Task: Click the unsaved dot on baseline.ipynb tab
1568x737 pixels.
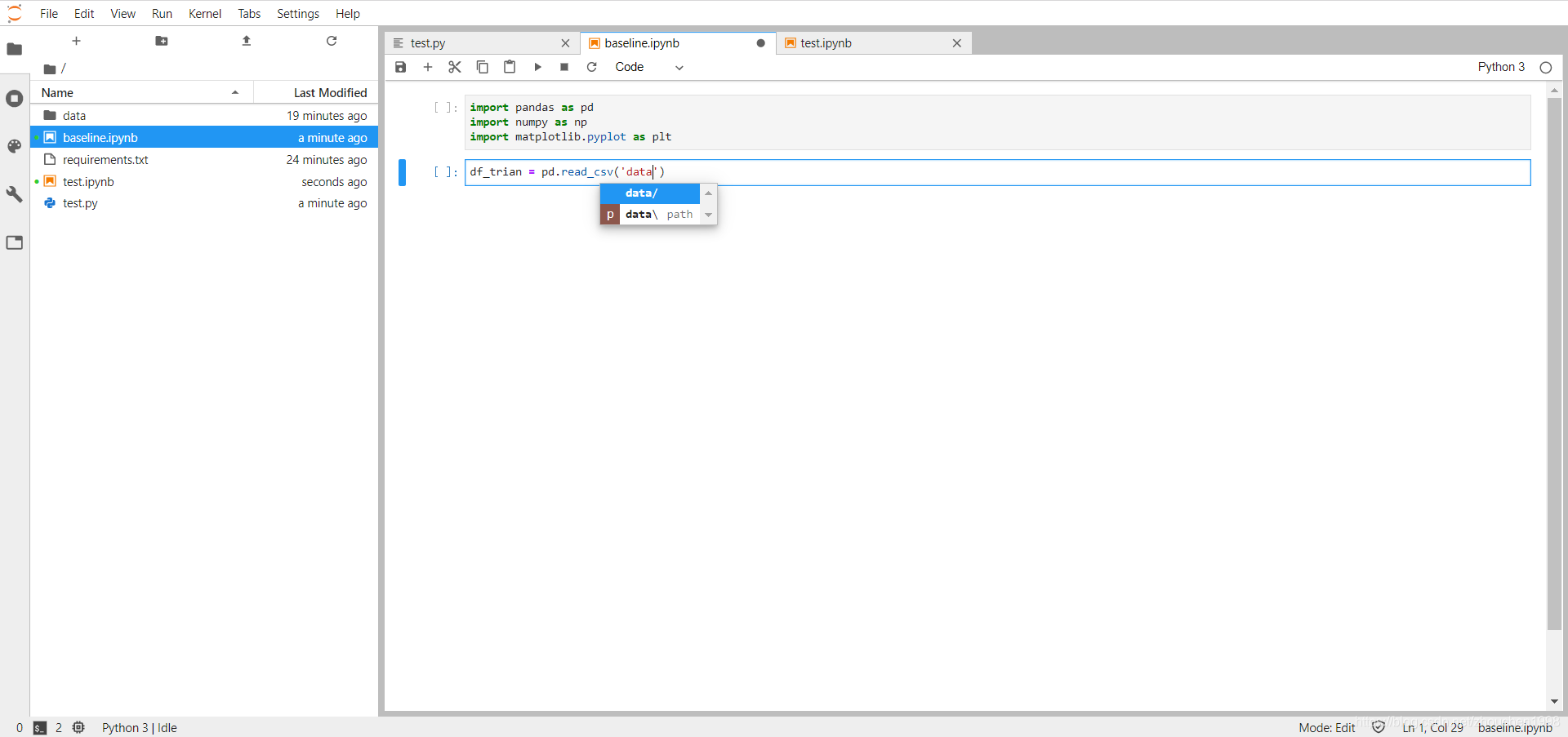Action: (761, 43)
